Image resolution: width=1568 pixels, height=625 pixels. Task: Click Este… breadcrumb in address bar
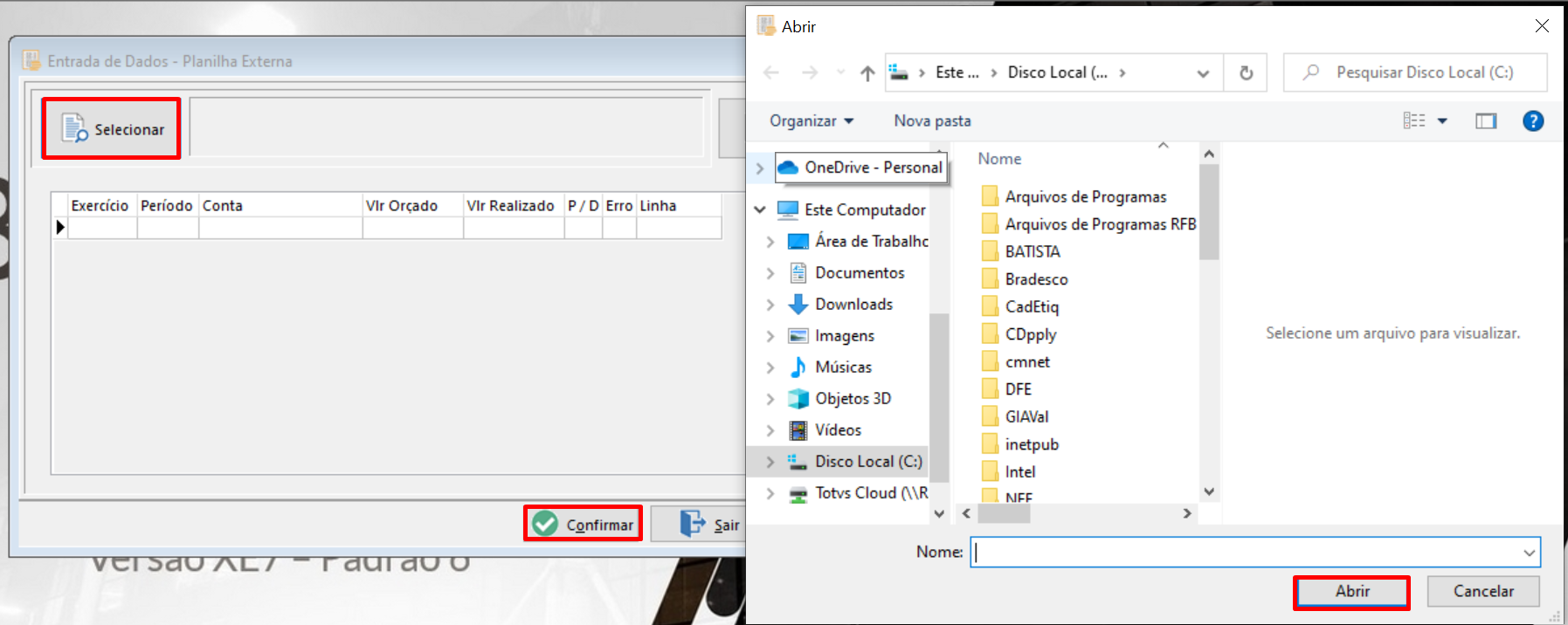coord(957,72)
